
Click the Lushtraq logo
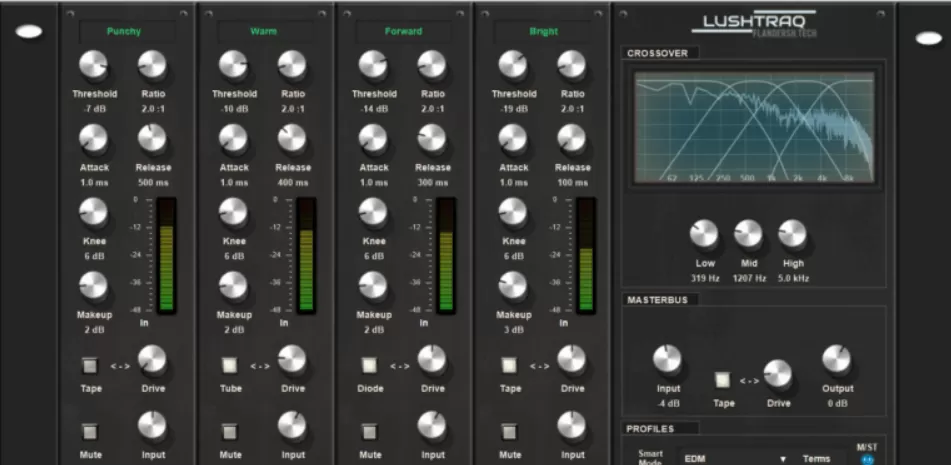click(754, 25)
